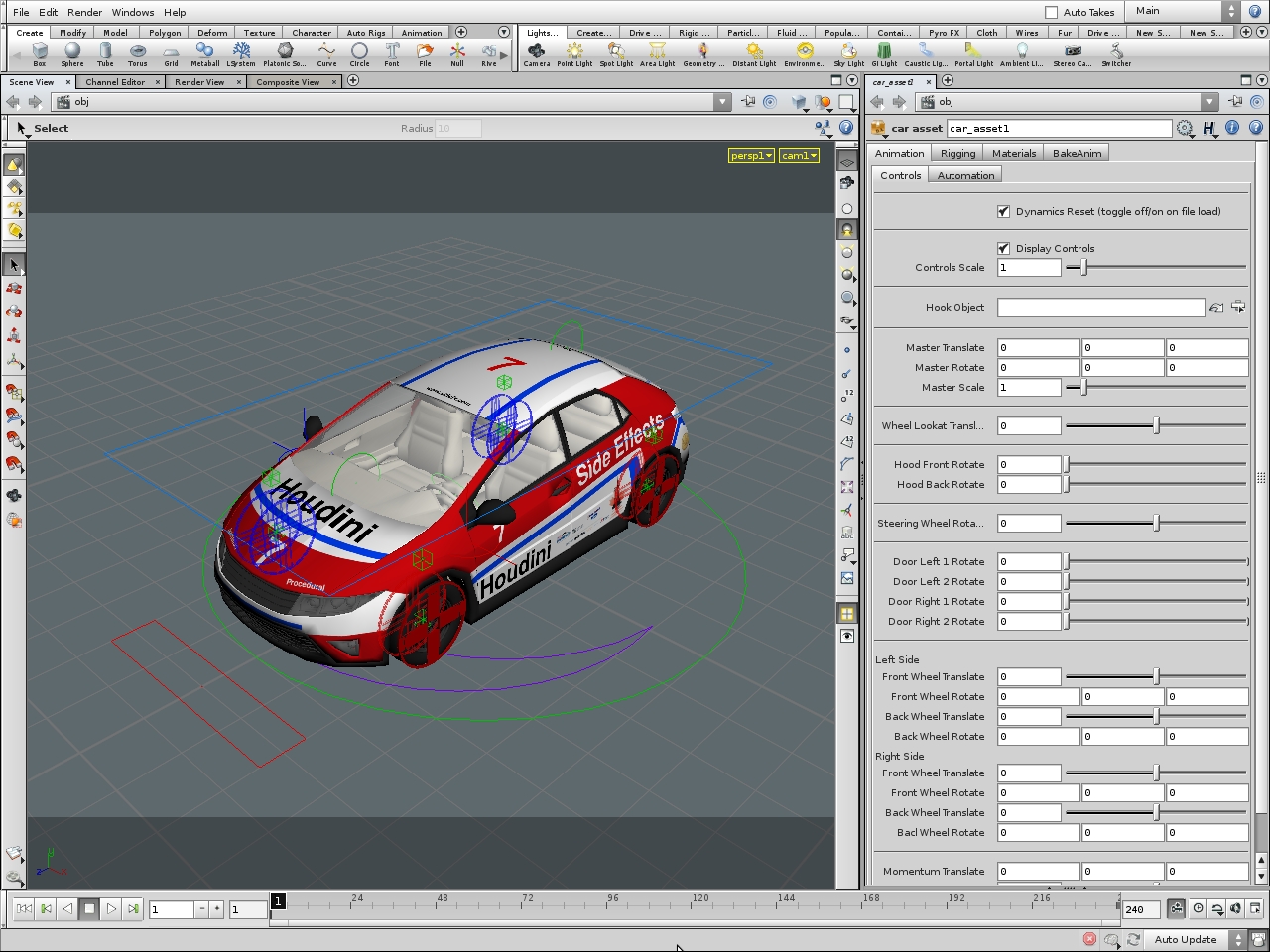The width and height of the screenshot is (1270, 952).
Task: Open the cam1 camera dropdown
Action: 799,156
